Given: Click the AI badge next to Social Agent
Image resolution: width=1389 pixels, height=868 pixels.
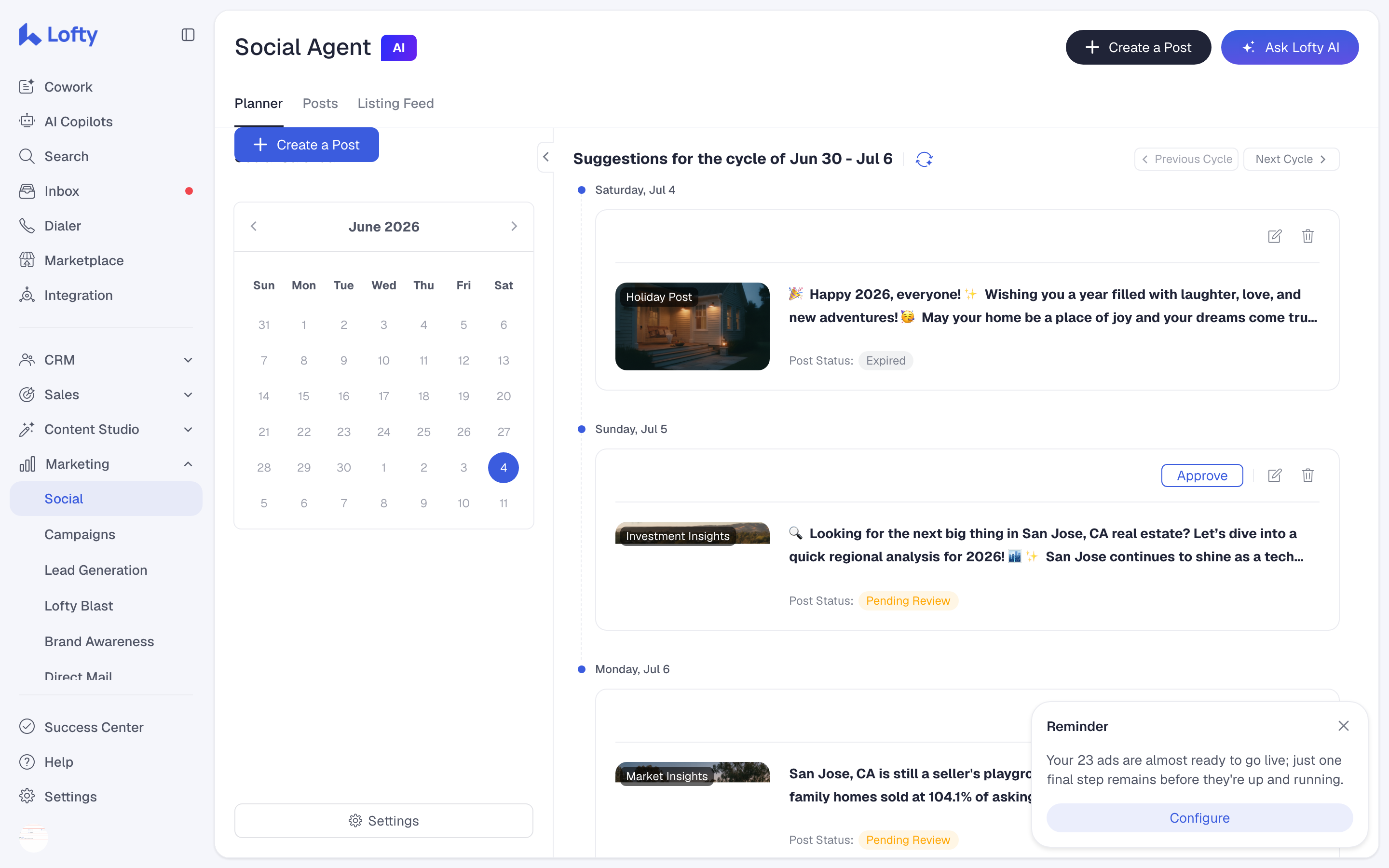Looking at the screenshot, I should click(x=399, y=48).
